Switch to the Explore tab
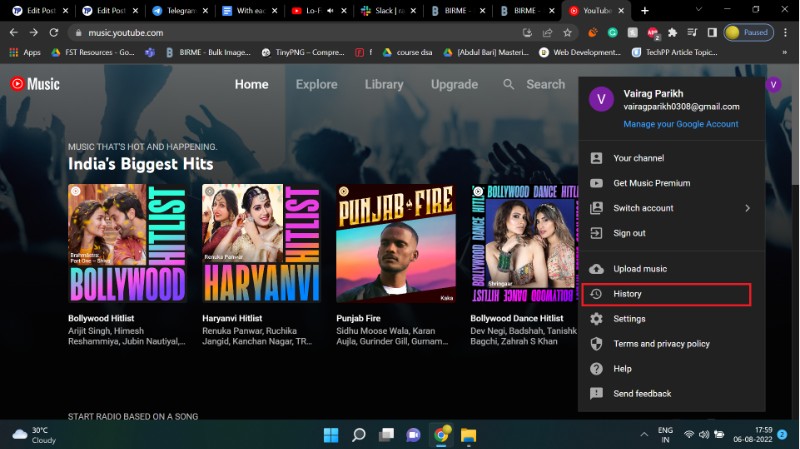 (316, 85)
